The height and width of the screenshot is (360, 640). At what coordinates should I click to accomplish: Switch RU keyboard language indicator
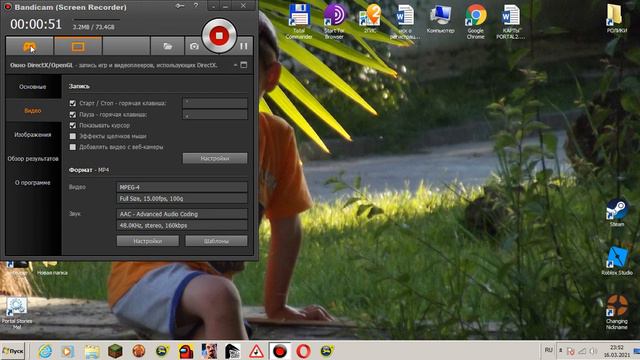pyautogui.click(x=549, y=350)
